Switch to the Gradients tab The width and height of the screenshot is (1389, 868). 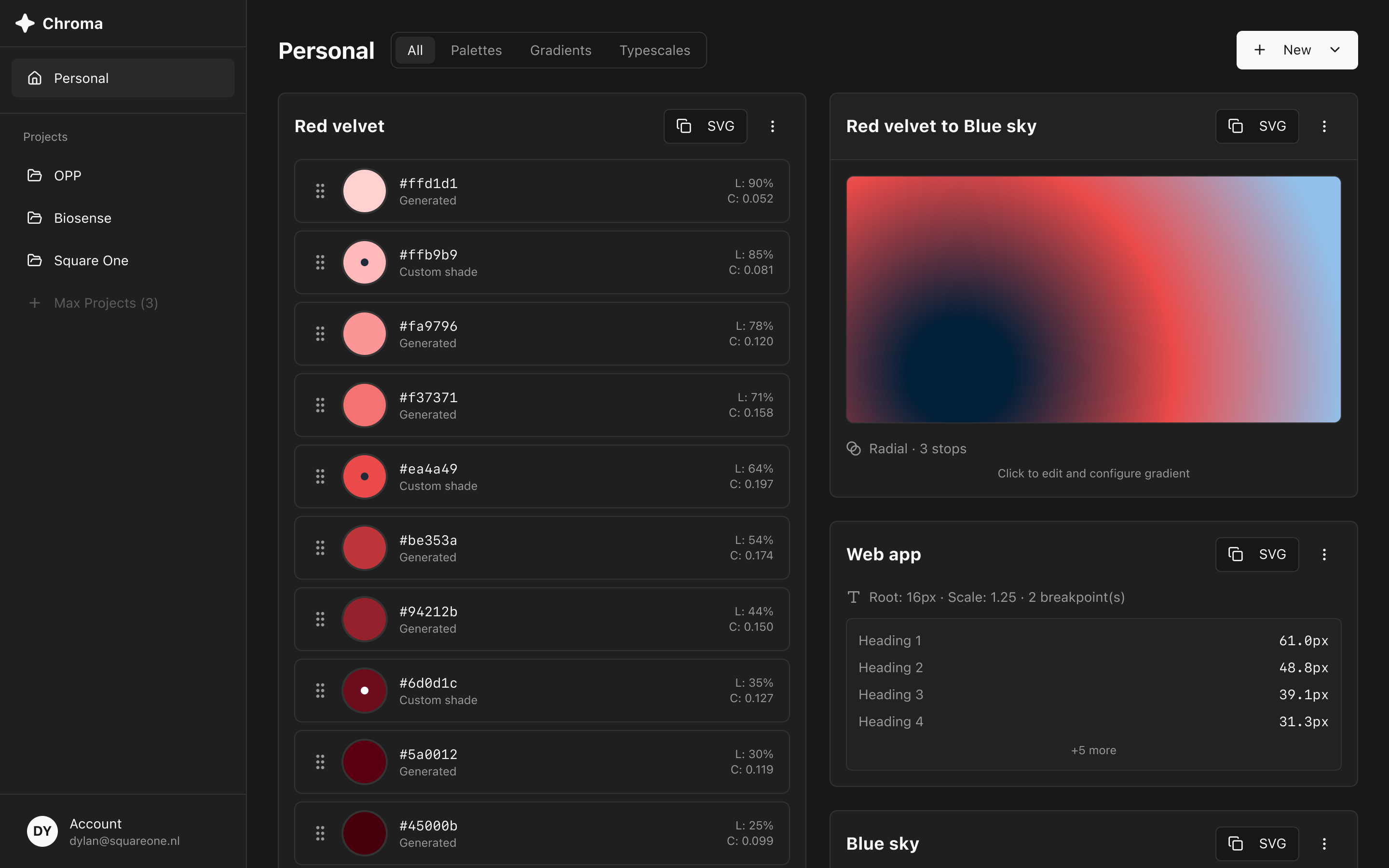tap(560, 51)
